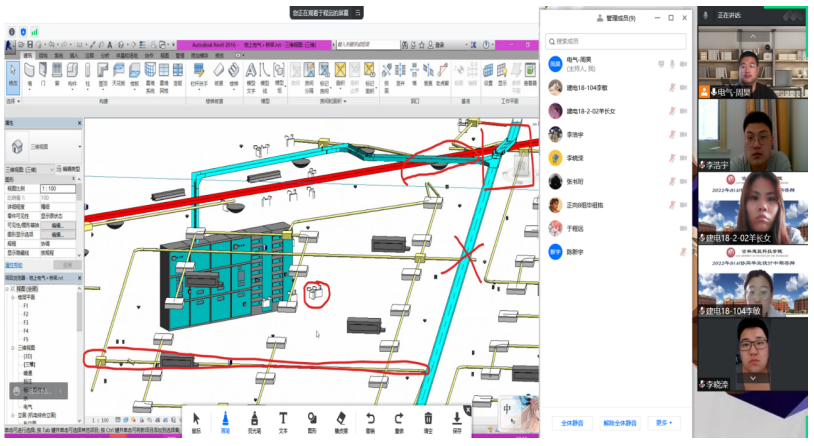814x446 pixels.
Task: Pick the 橡皮擦 eraser tool
Action: [x=341, y=421]
